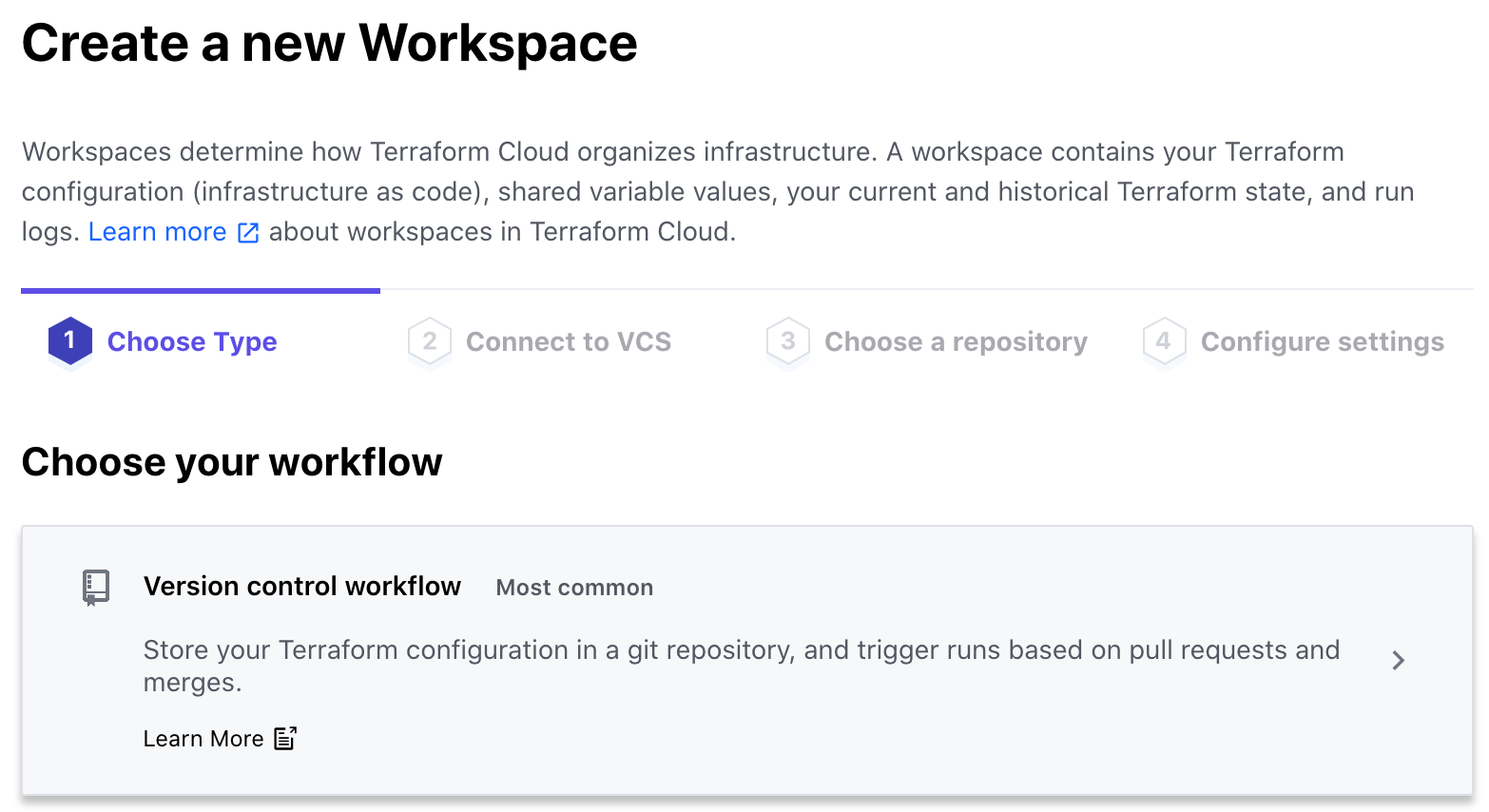The width and height of the screenshot is (1489, 812).
Task: Open the Choose a repository step
Action: 956,341
